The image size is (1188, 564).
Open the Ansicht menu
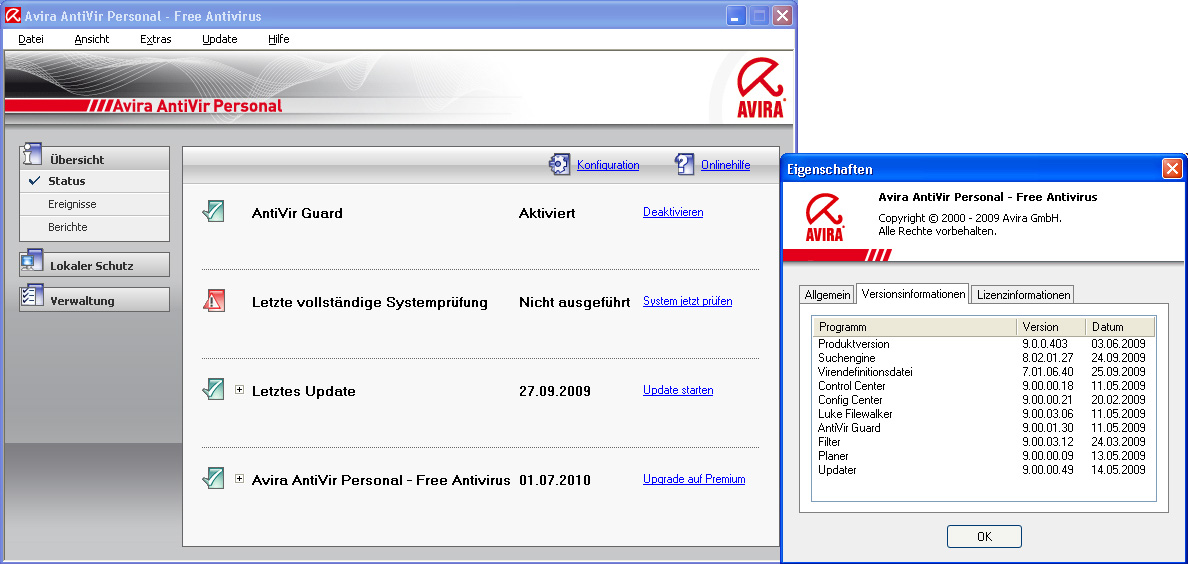92,39
